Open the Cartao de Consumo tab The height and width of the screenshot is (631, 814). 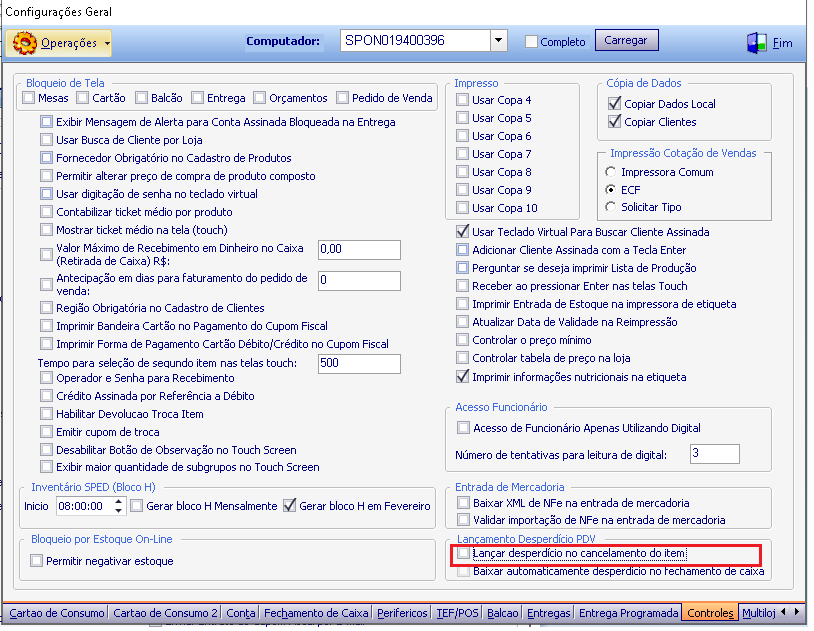pyautogui.click(x=57, y=613)
